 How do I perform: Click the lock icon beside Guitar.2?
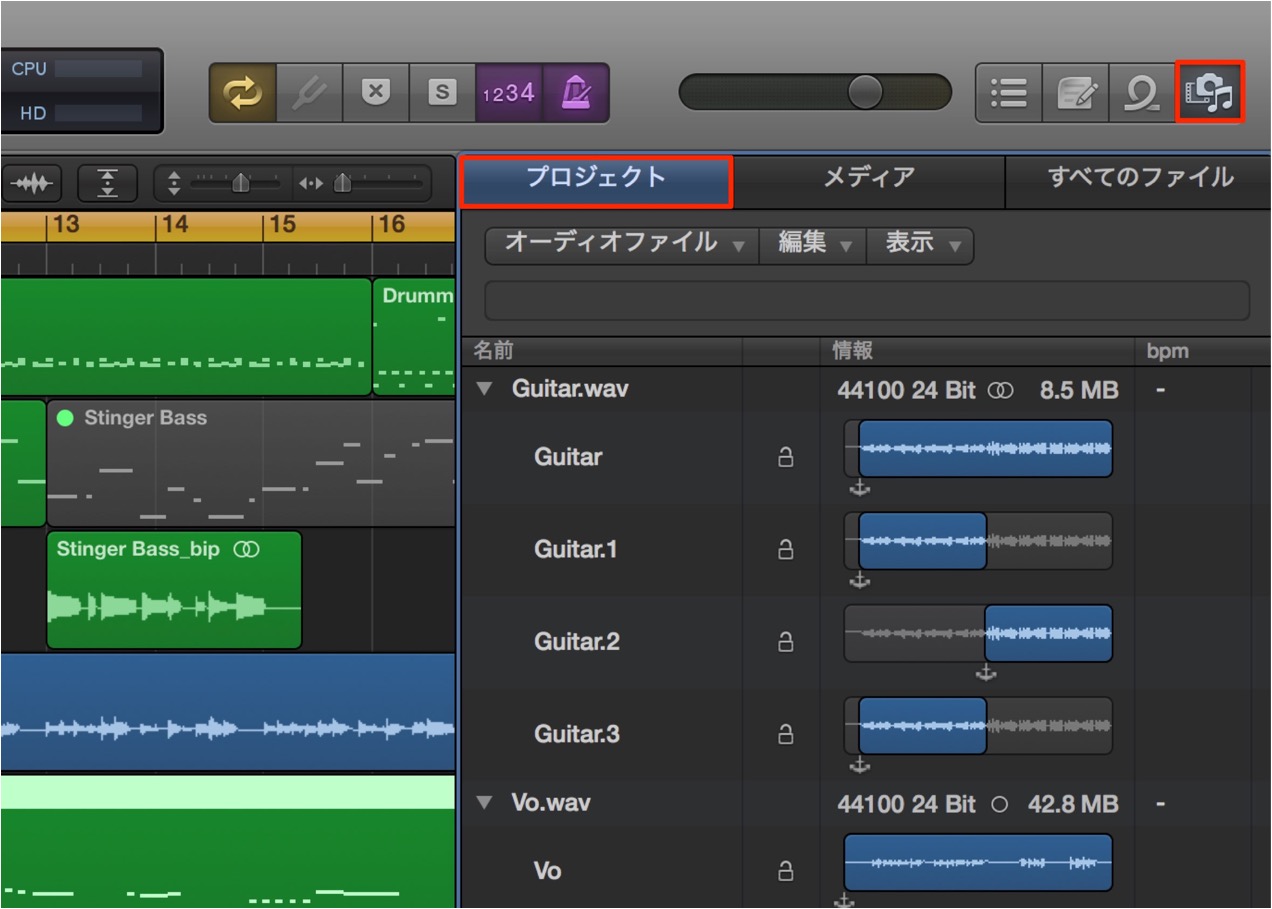786,641
